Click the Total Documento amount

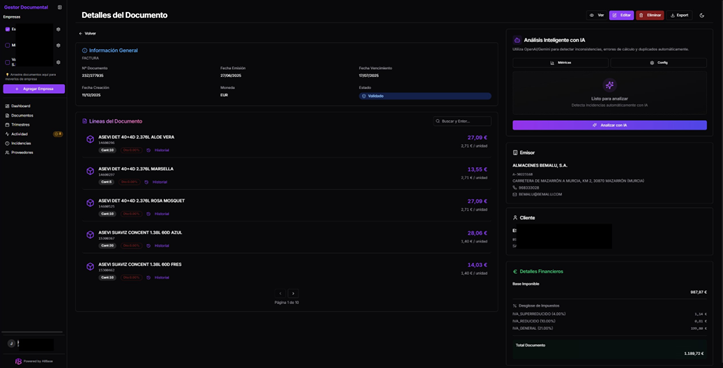pyautogui.click(x=694, y=354)
